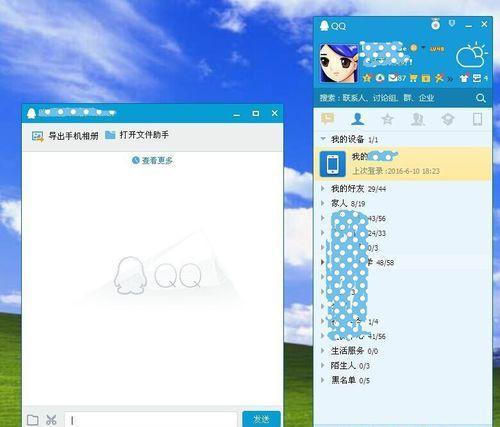Expand the 家人 8/19 group
The width and height of the screenshot is (500, 427).
323,203
